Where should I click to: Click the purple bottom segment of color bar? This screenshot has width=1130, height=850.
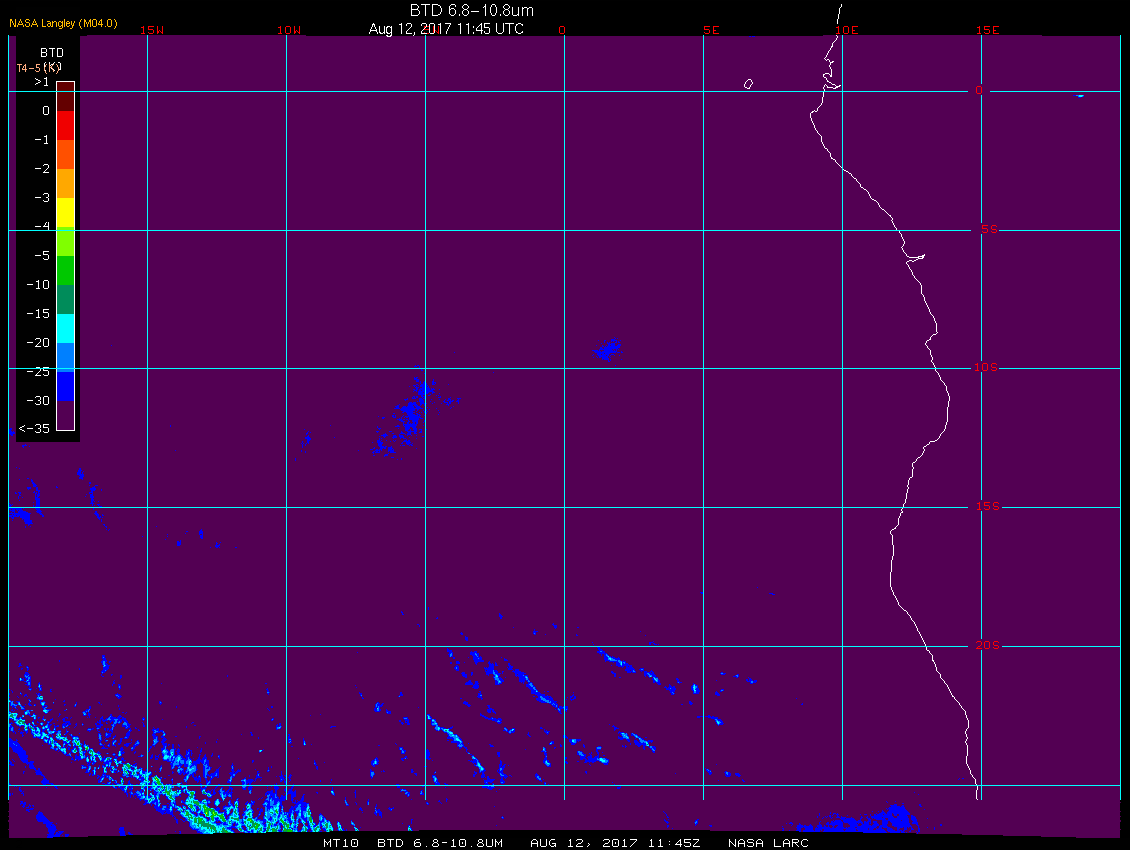pos(66,415)
